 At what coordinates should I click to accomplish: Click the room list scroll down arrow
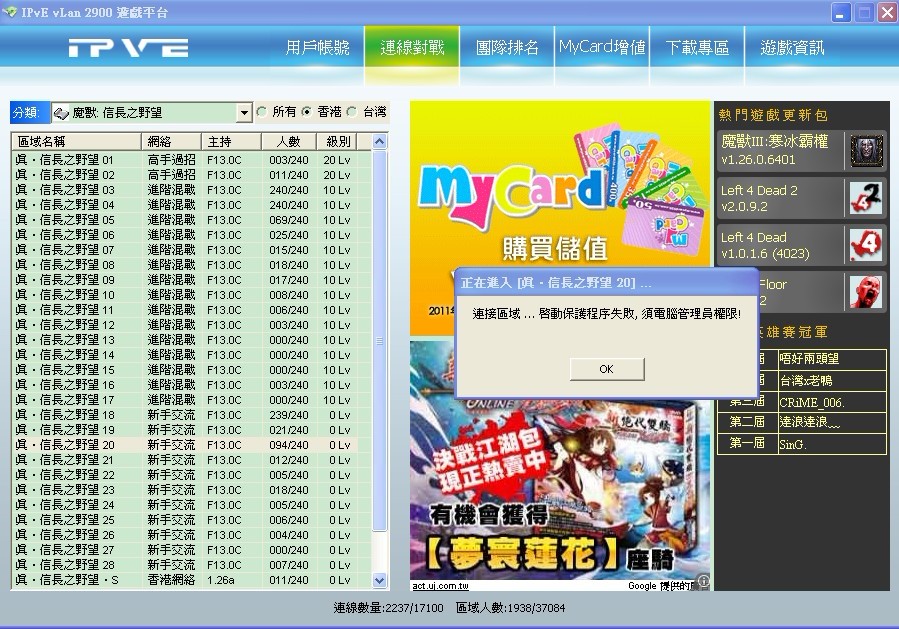(x=379, y=580)
